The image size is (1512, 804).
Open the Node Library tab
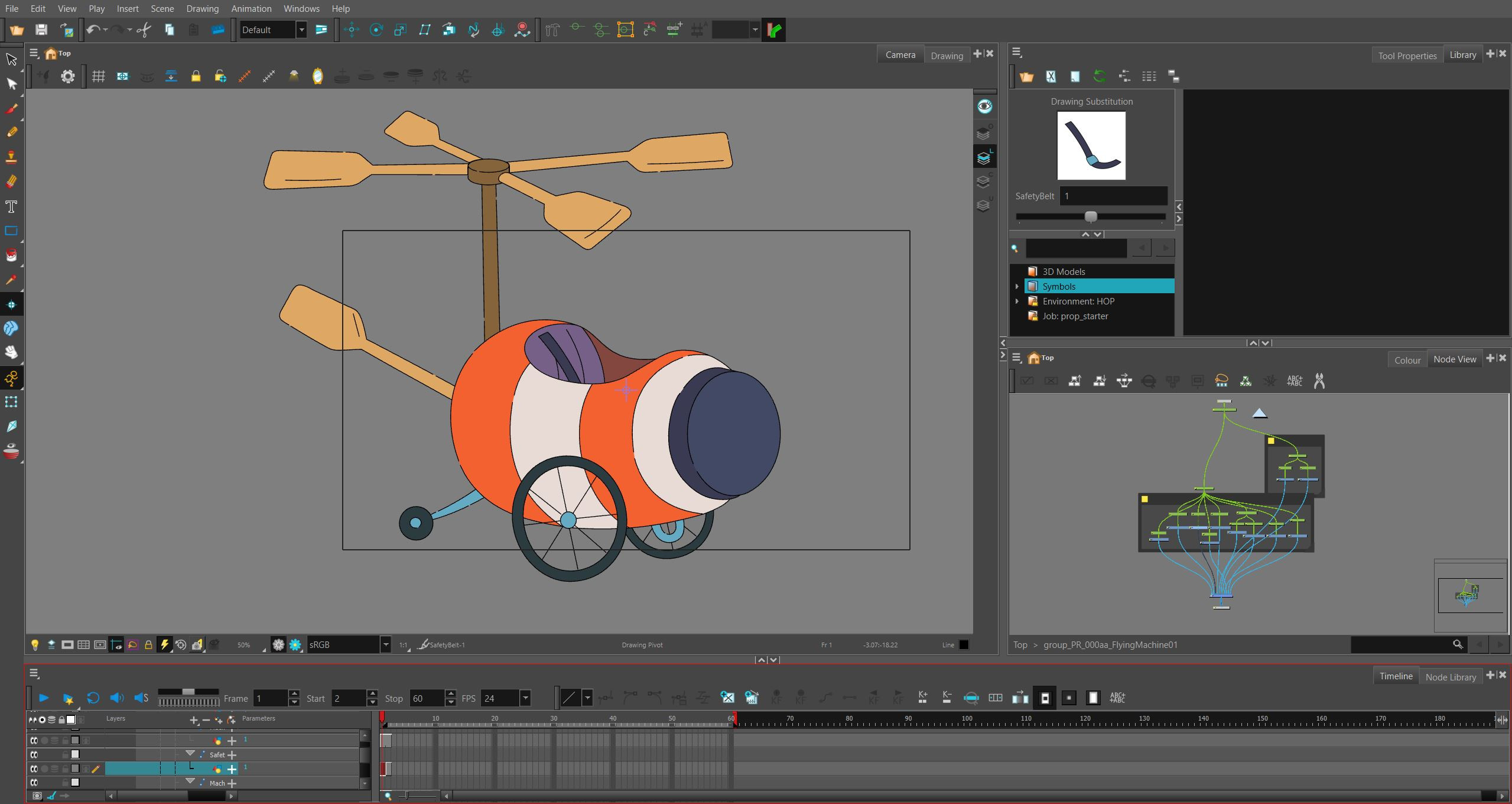click(x=1451, y=677)
